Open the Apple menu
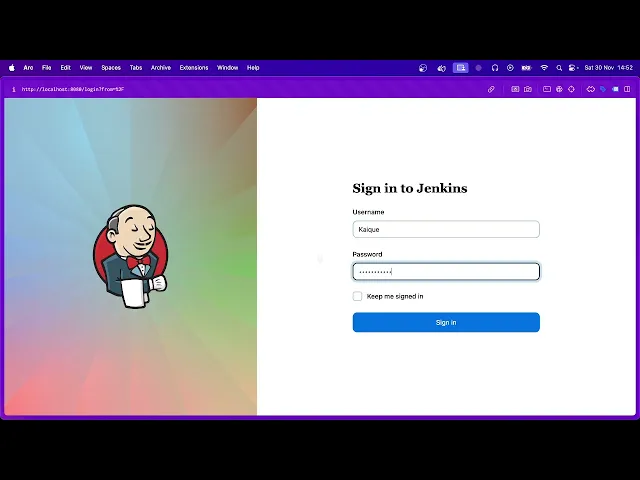 pos(12,68)
